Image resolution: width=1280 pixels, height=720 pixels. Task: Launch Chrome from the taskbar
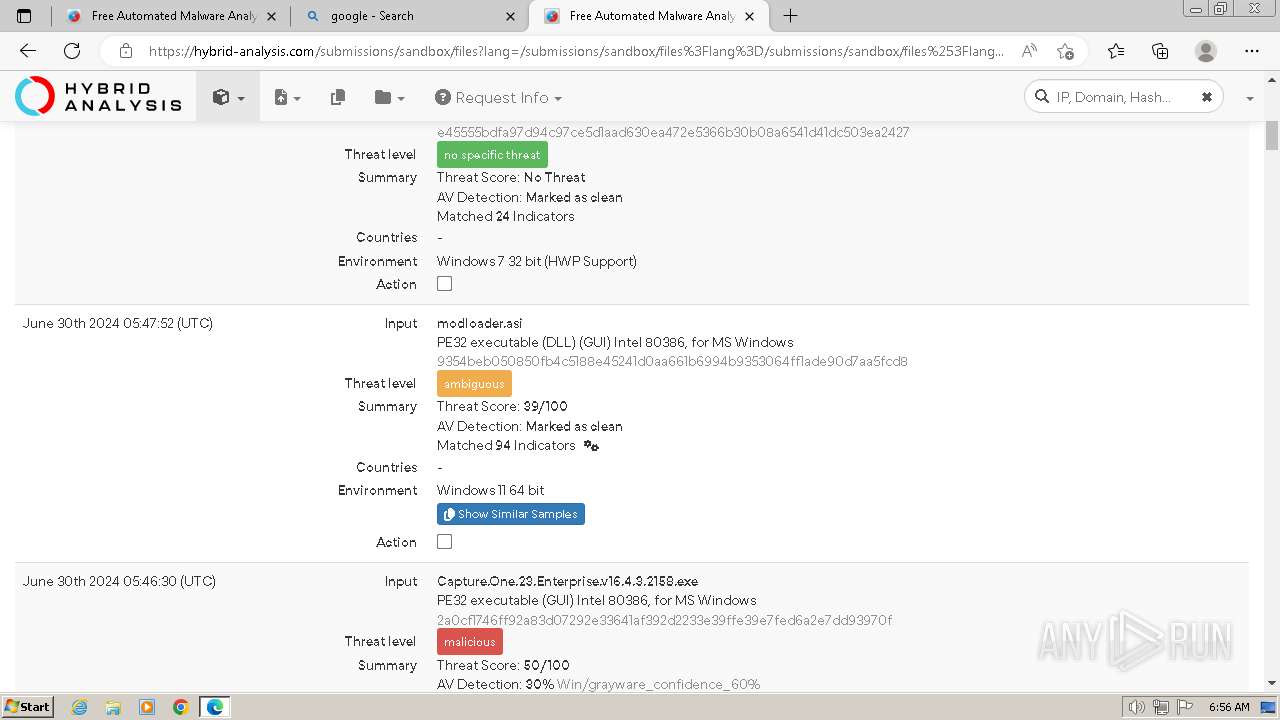(x=181, y=707)
